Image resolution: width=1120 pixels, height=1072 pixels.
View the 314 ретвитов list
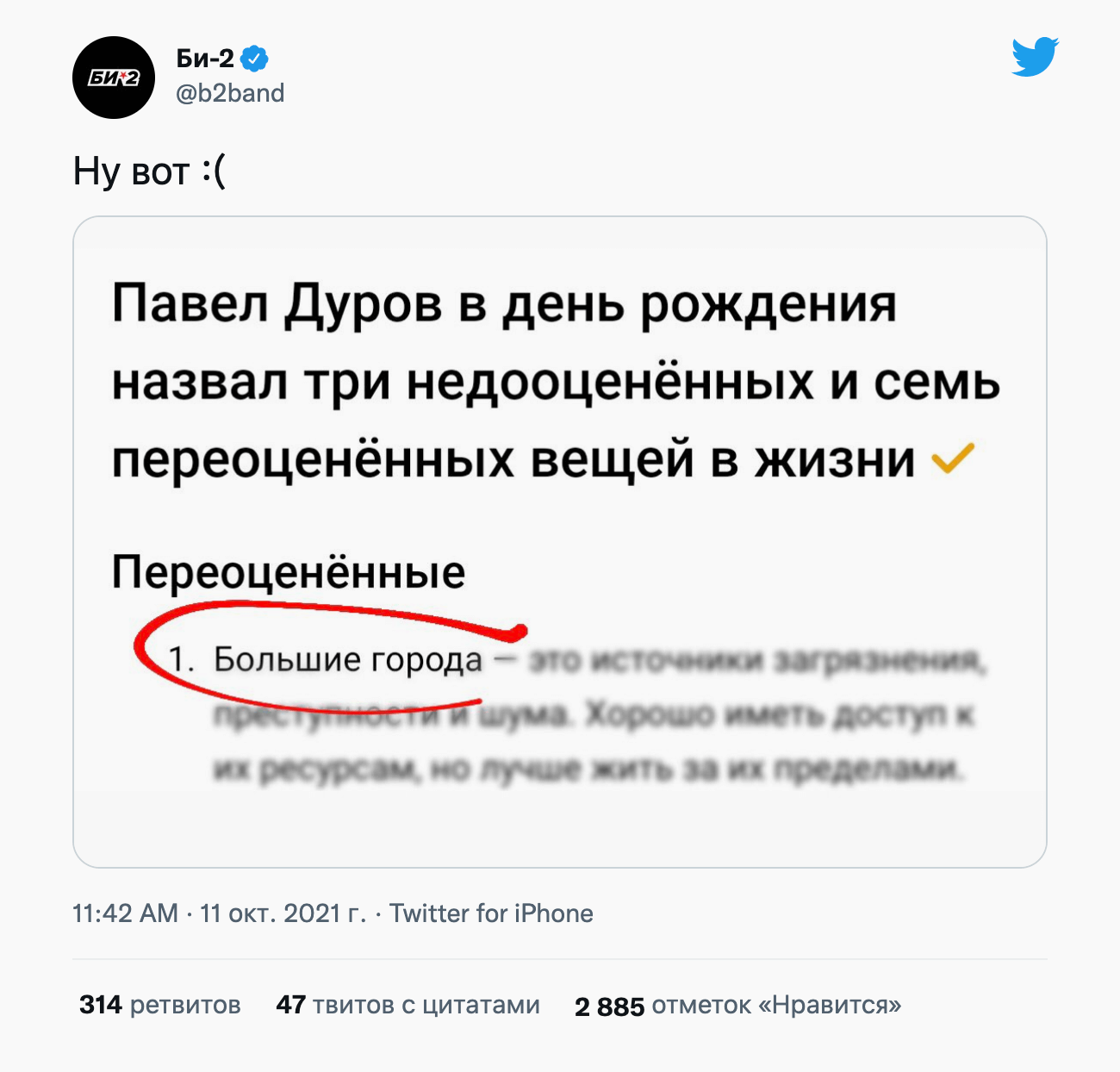click(160, 1005)
